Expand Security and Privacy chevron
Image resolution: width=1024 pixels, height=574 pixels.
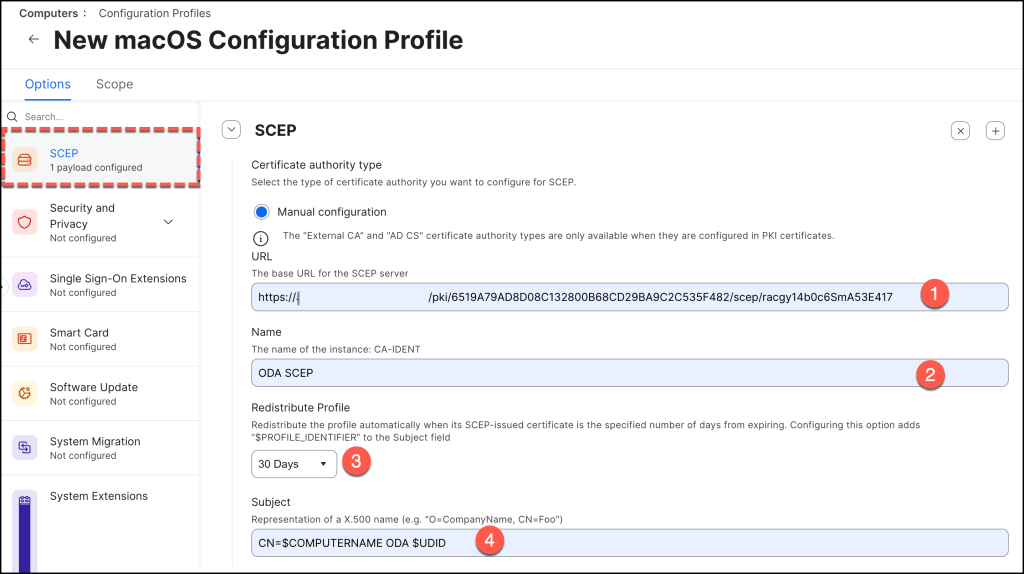(x=168, y=222)
